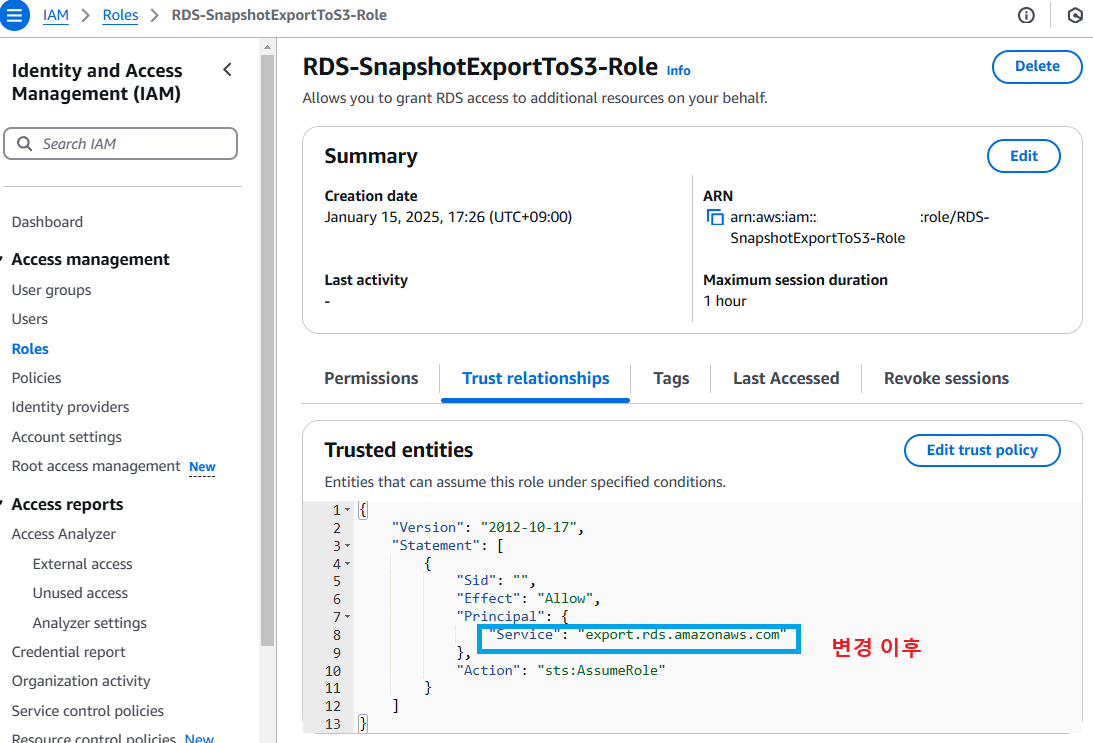Screen dimensions: 1093x743
Task: Click the breadcrumb chevron after IAM
Action: (86, 15)
